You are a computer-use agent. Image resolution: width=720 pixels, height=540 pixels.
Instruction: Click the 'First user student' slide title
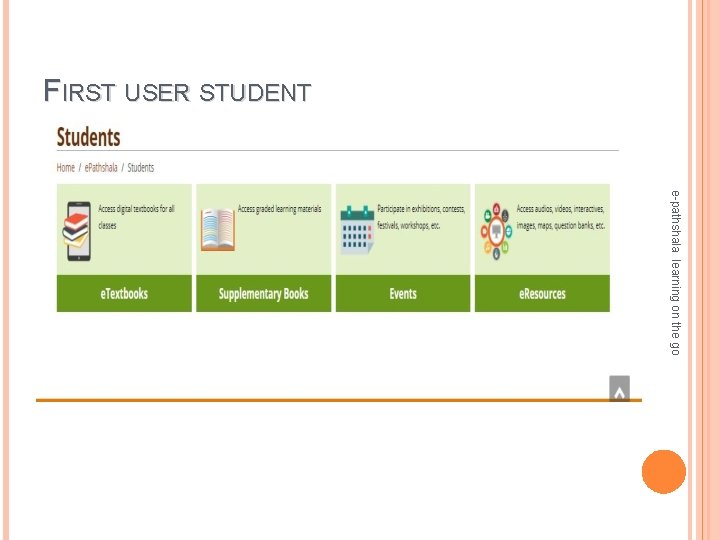click(x=177, y=90)
